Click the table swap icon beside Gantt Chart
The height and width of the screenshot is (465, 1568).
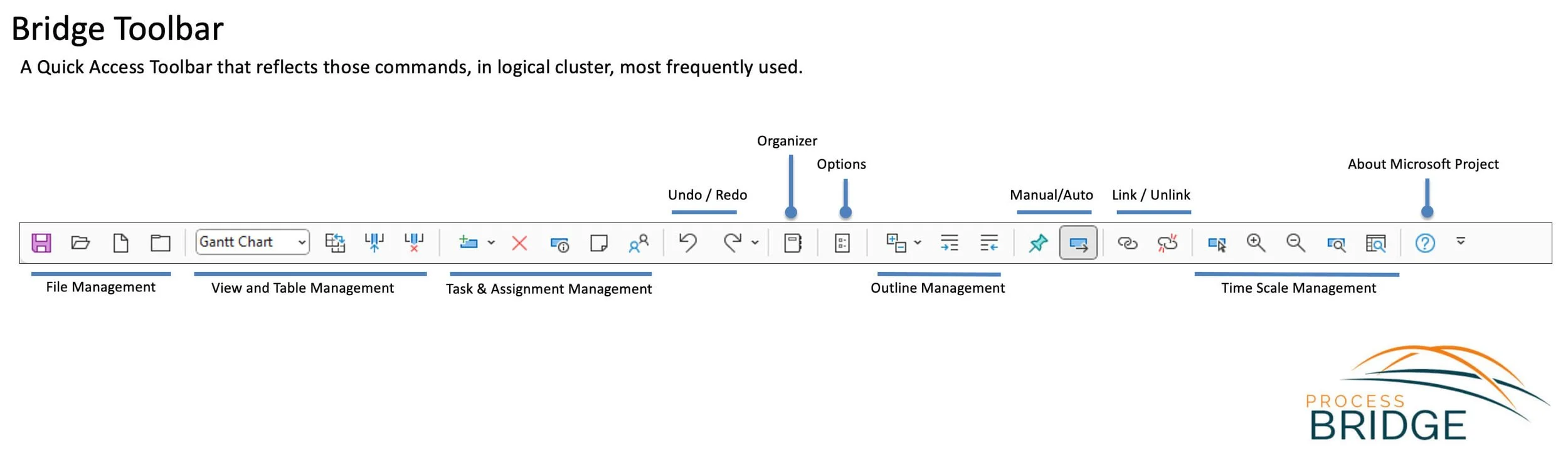(335, 243)
